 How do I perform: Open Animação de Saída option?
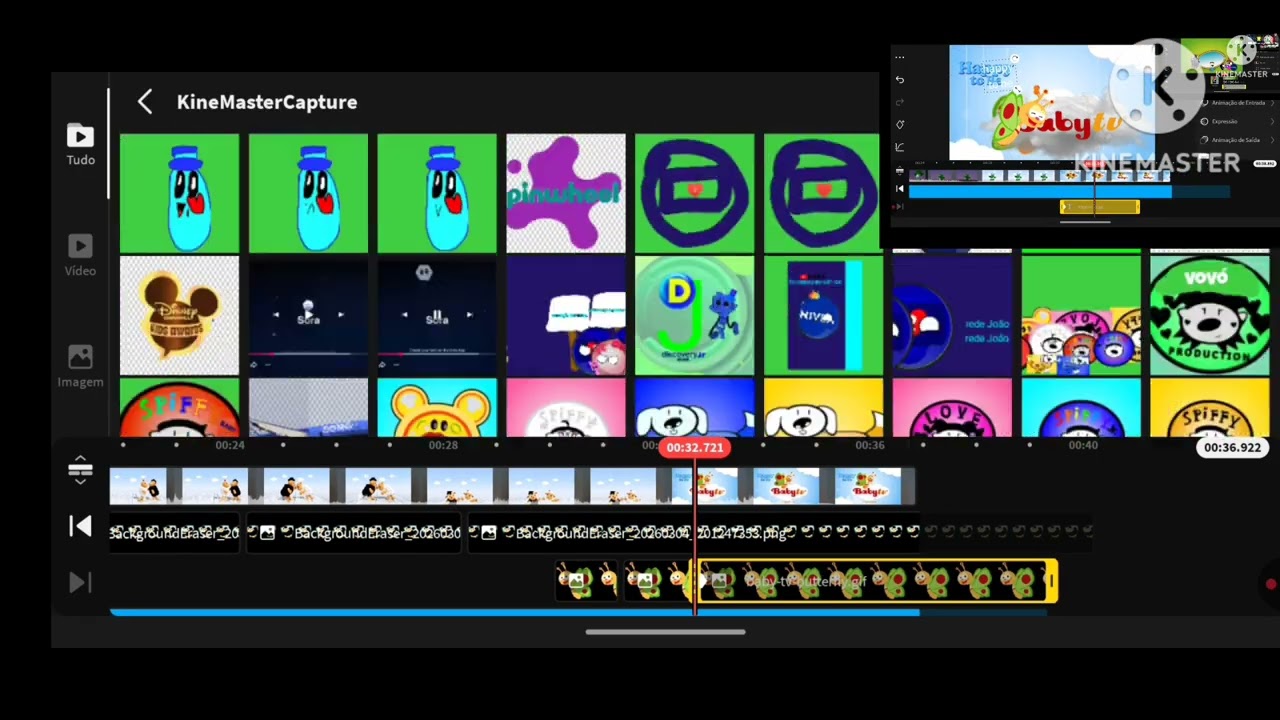(x=1238, y=140)
